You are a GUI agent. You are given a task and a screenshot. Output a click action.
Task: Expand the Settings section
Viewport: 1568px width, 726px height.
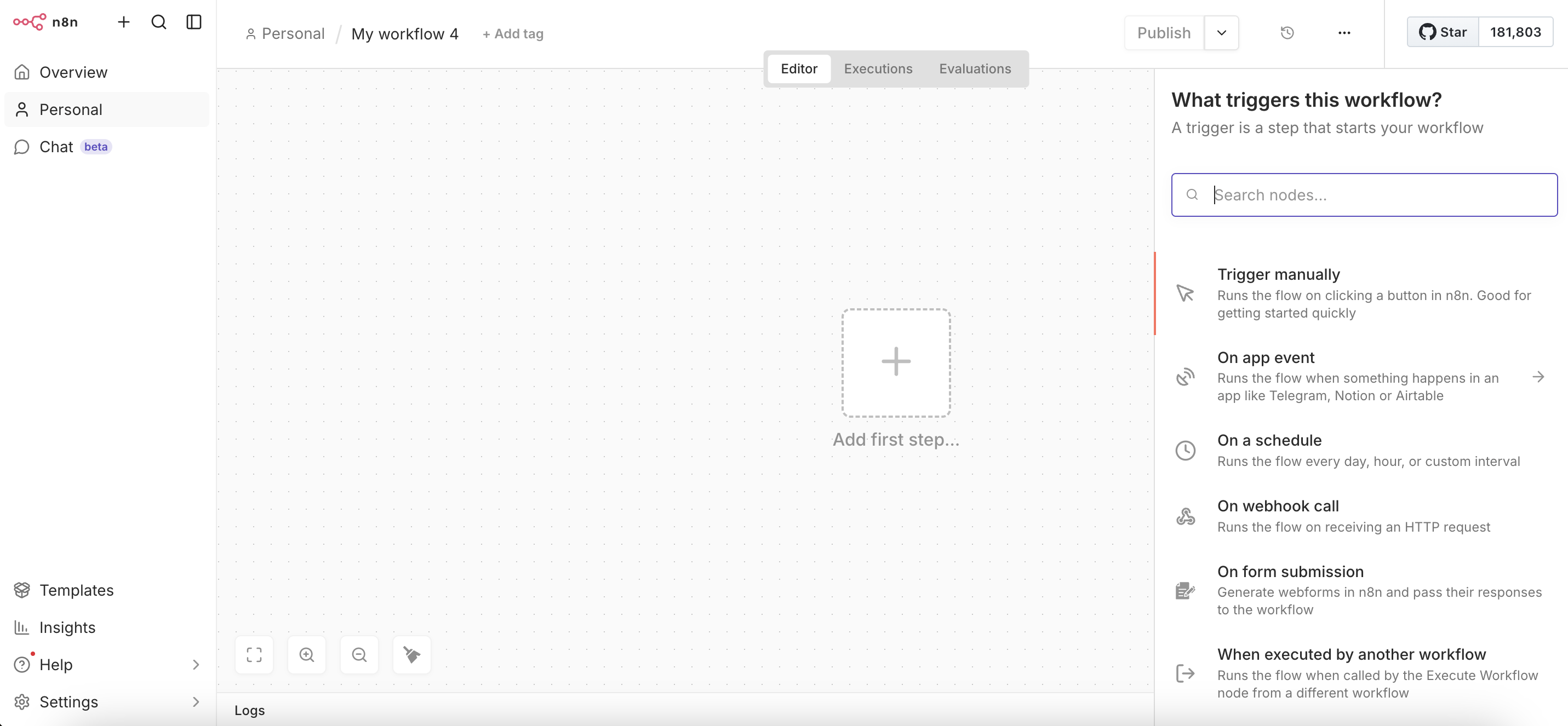click(x=196, y=702)
